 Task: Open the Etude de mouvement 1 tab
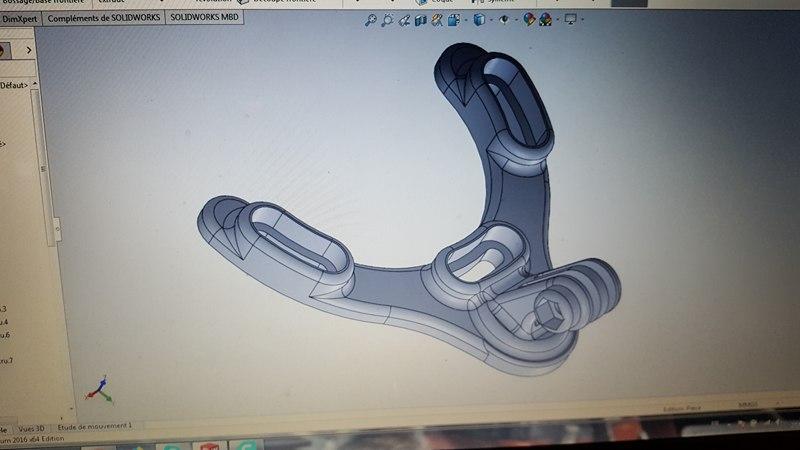coord(94,426)
